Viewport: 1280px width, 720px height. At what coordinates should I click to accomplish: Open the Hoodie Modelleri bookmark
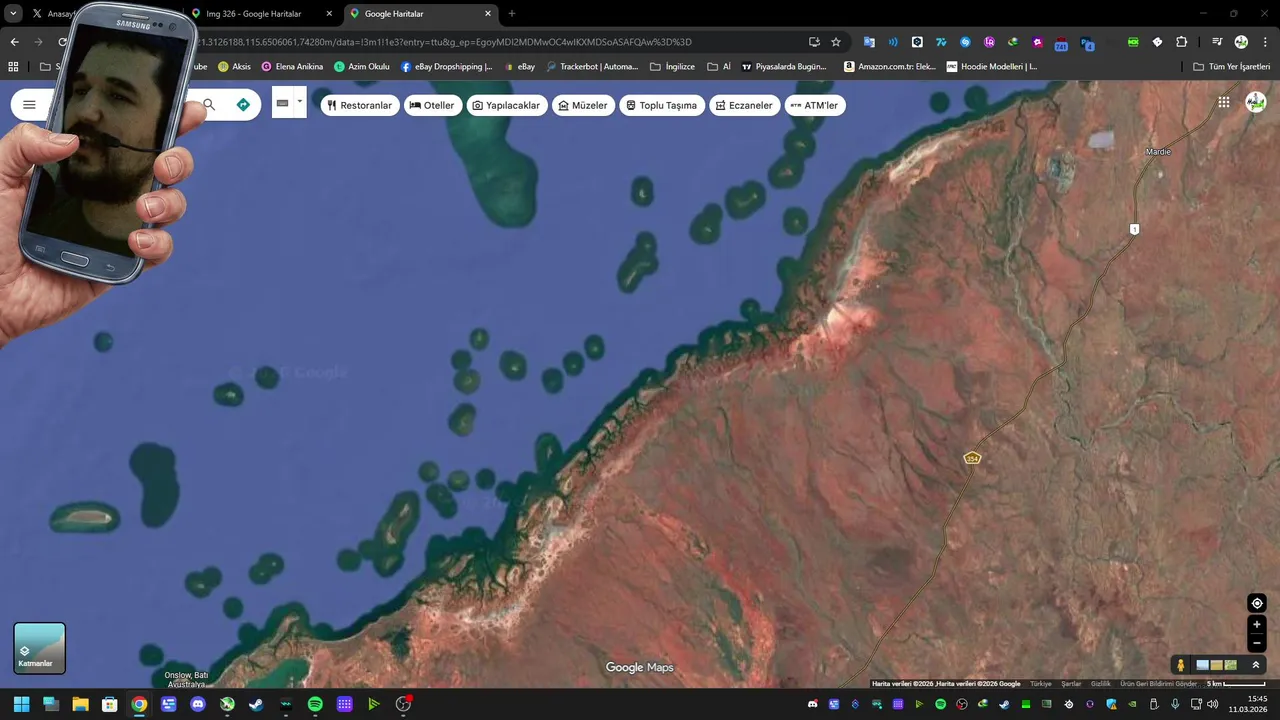click(992, 67)
